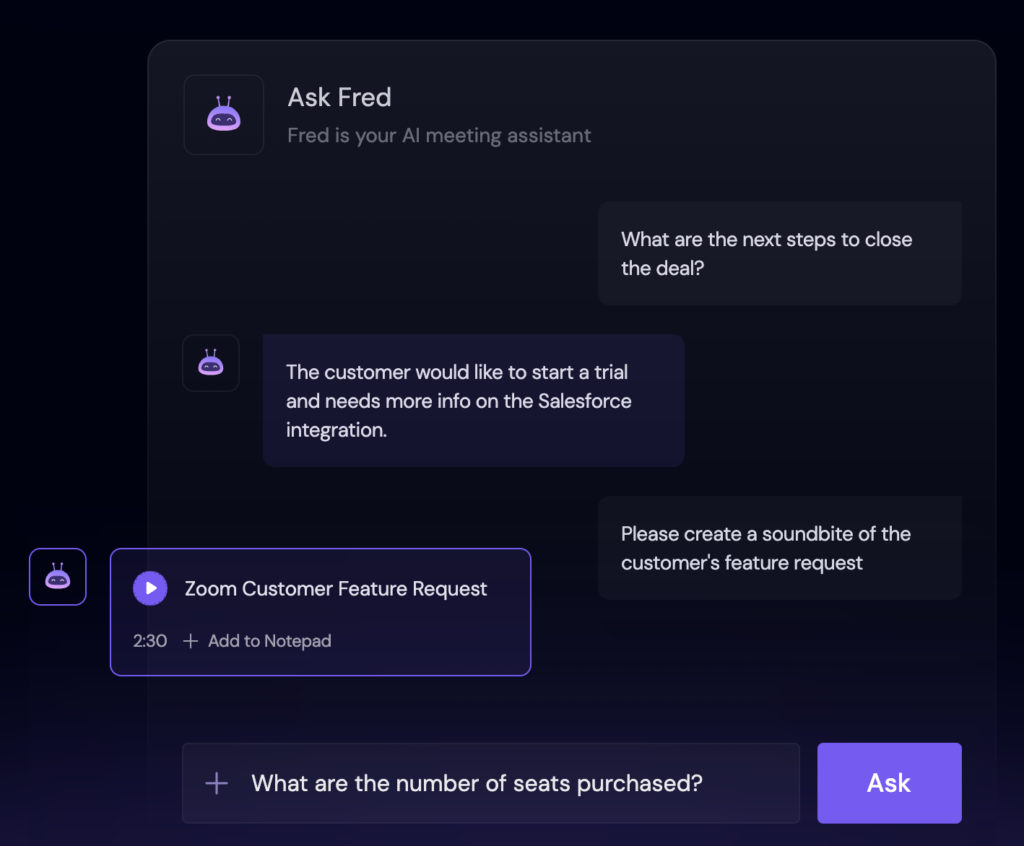Click the AI meeting assistant subtitle
Screen dimensions: 1024x846
[438, 135]
